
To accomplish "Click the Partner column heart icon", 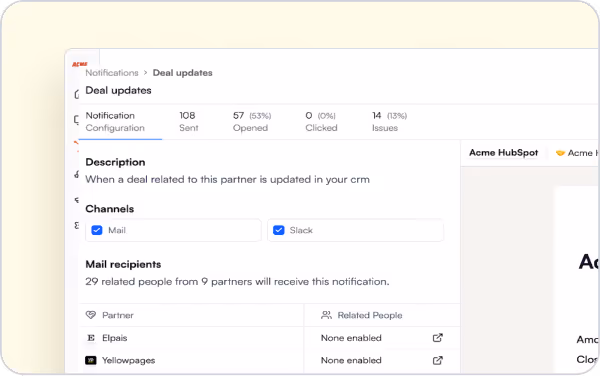I will [91, 315].
